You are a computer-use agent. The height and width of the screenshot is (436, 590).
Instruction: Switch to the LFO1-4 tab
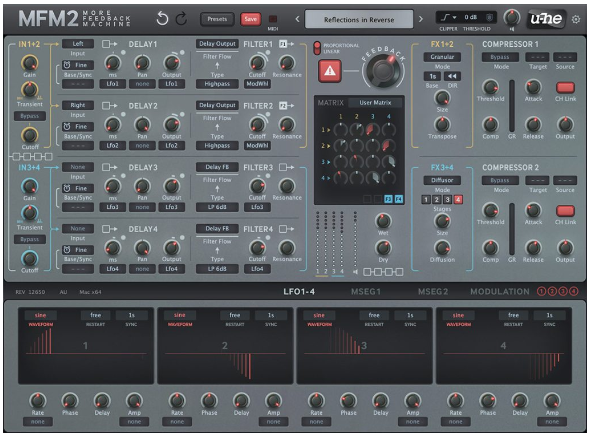299,292
